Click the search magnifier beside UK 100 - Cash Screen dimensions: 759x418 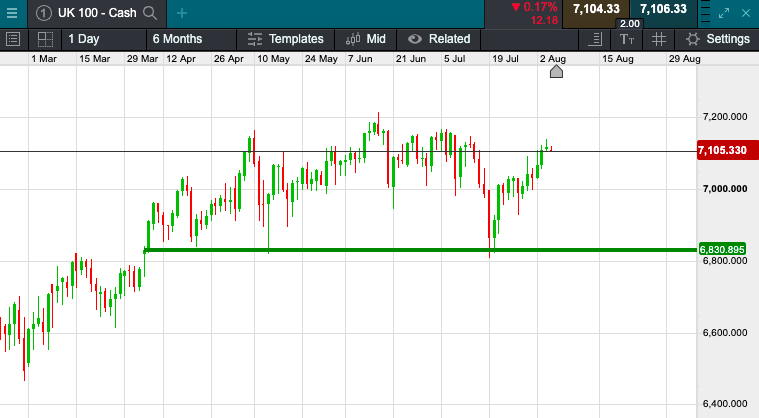pos(150,13)
